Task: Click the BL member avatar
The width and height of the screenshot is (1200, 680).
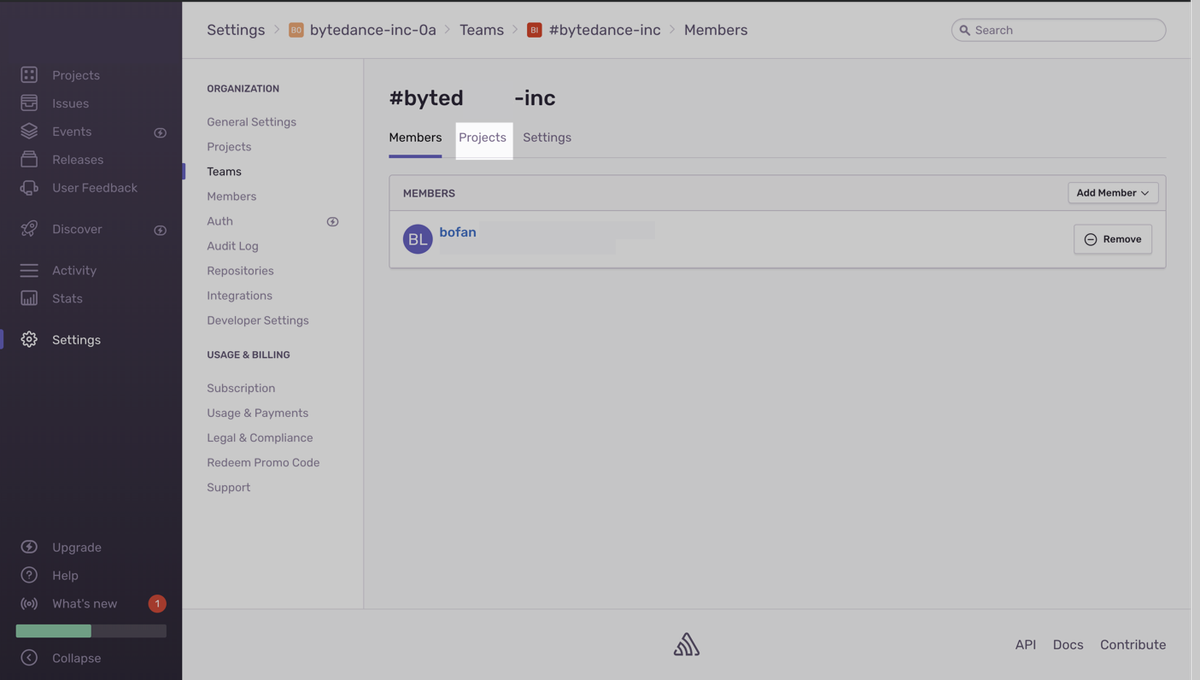Action: pyautogui.click(x=418, y=239)
